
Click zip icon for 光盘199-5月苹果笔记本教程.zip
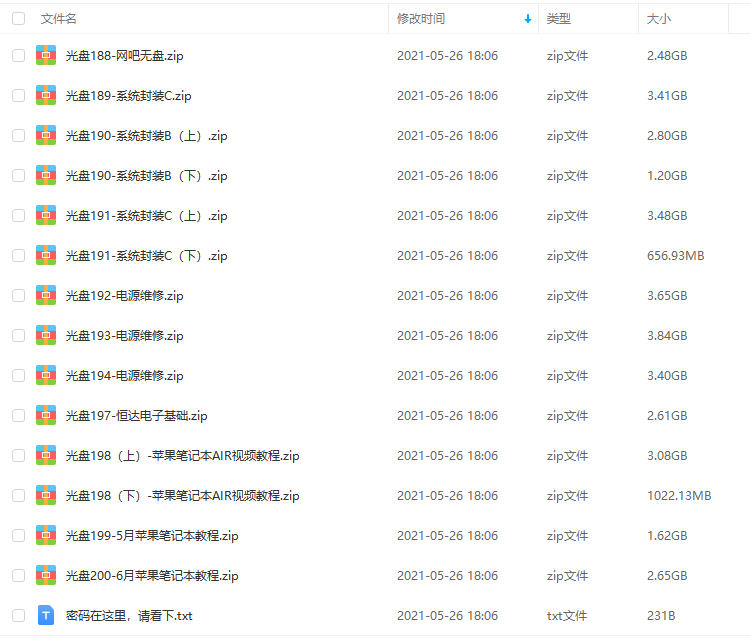click(x=46, y=536)
